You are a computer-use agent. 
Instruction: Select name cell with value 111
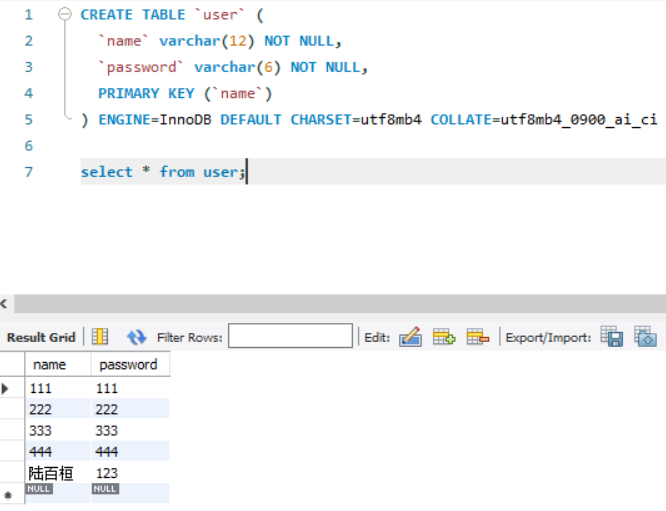58,388
